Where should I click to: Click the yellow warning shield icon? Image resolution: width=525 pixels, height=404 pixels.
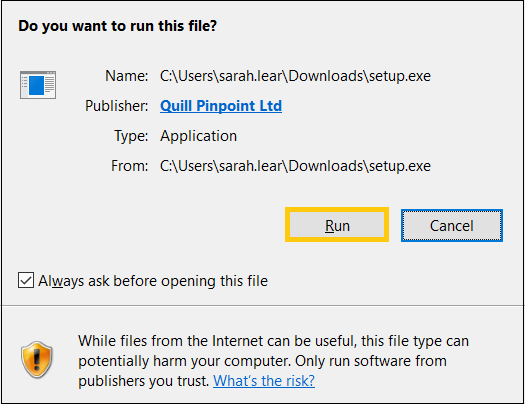[37, 360]
